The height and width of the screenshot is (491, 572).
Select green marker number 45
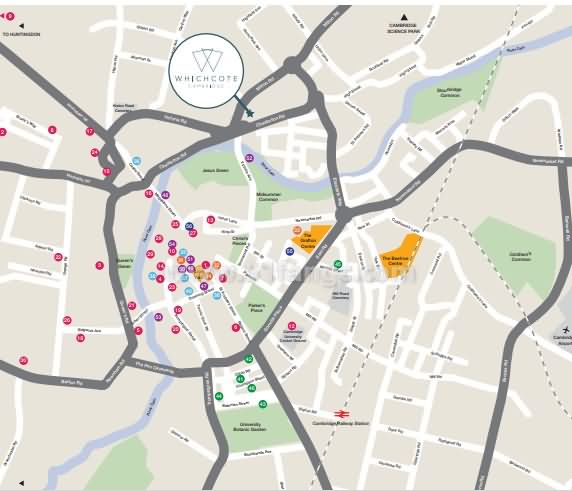338,263
